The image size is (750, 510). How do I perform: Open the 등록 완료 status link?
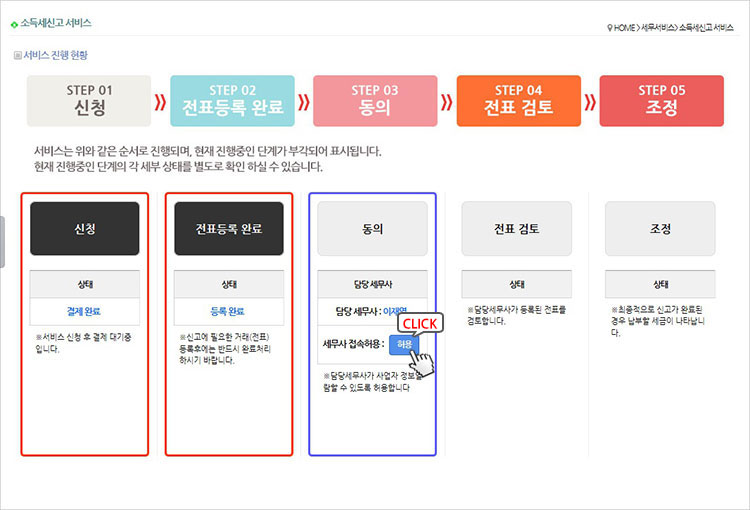coord(229,311)
